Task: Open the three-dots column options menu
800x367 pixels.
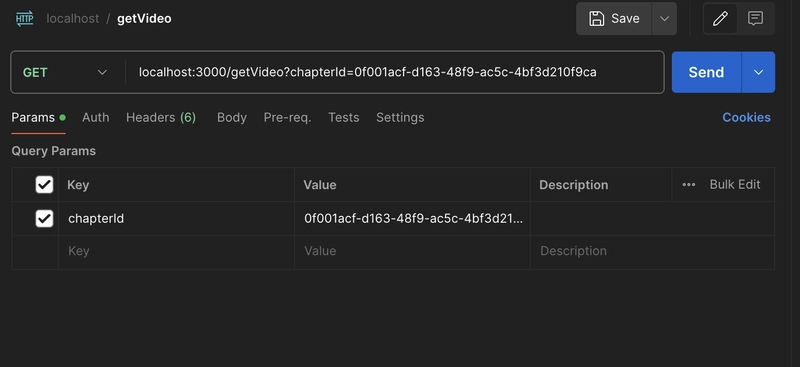Action: click(x=689, y=184)
